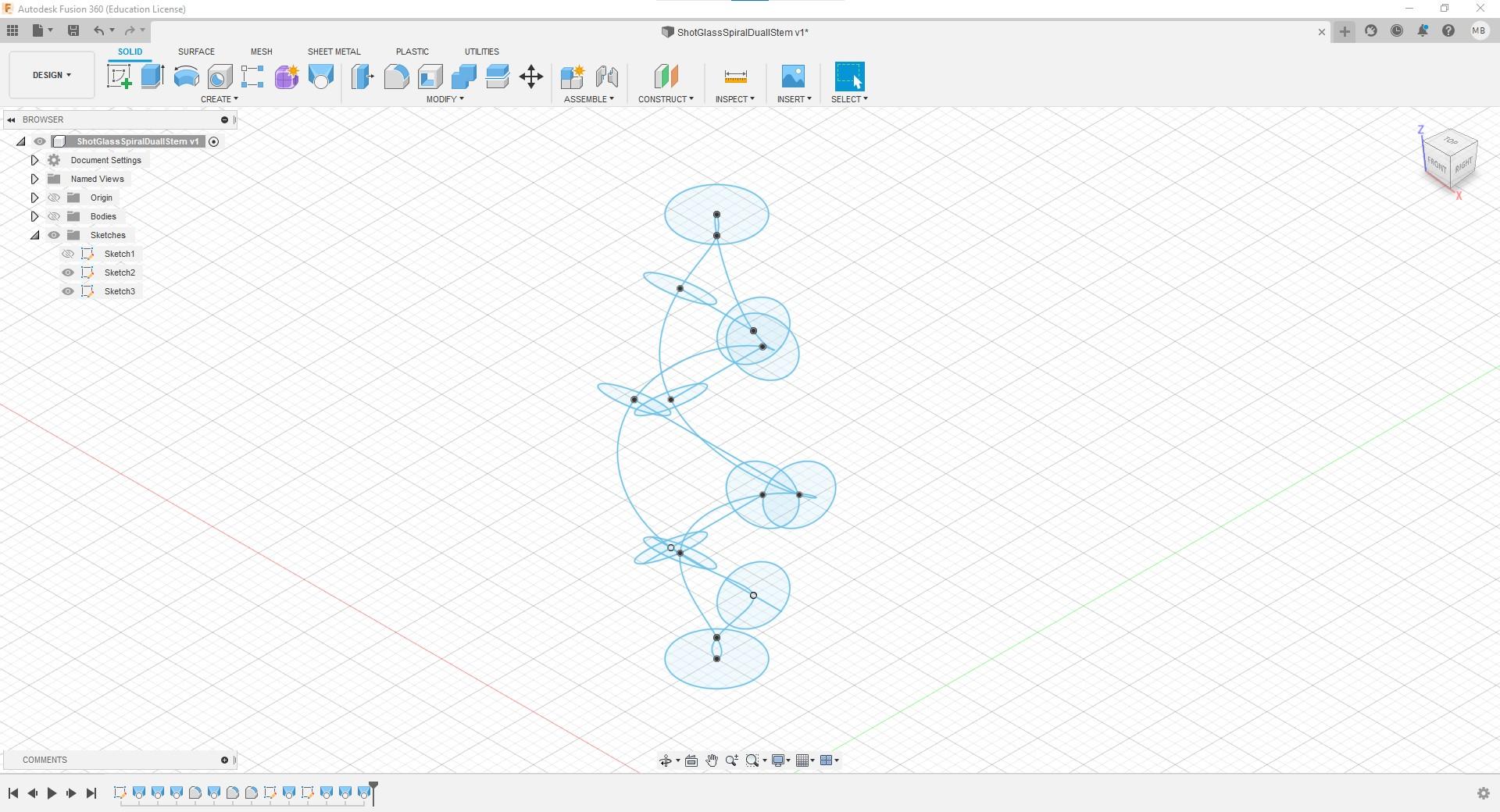
Task: Click the ViewCube to reorient the view
Action: [1451, 160]
